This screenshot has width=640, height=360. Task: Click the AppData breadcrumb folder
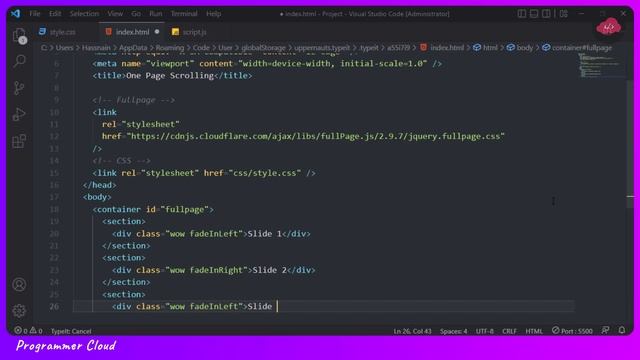(x=133, y=48)
